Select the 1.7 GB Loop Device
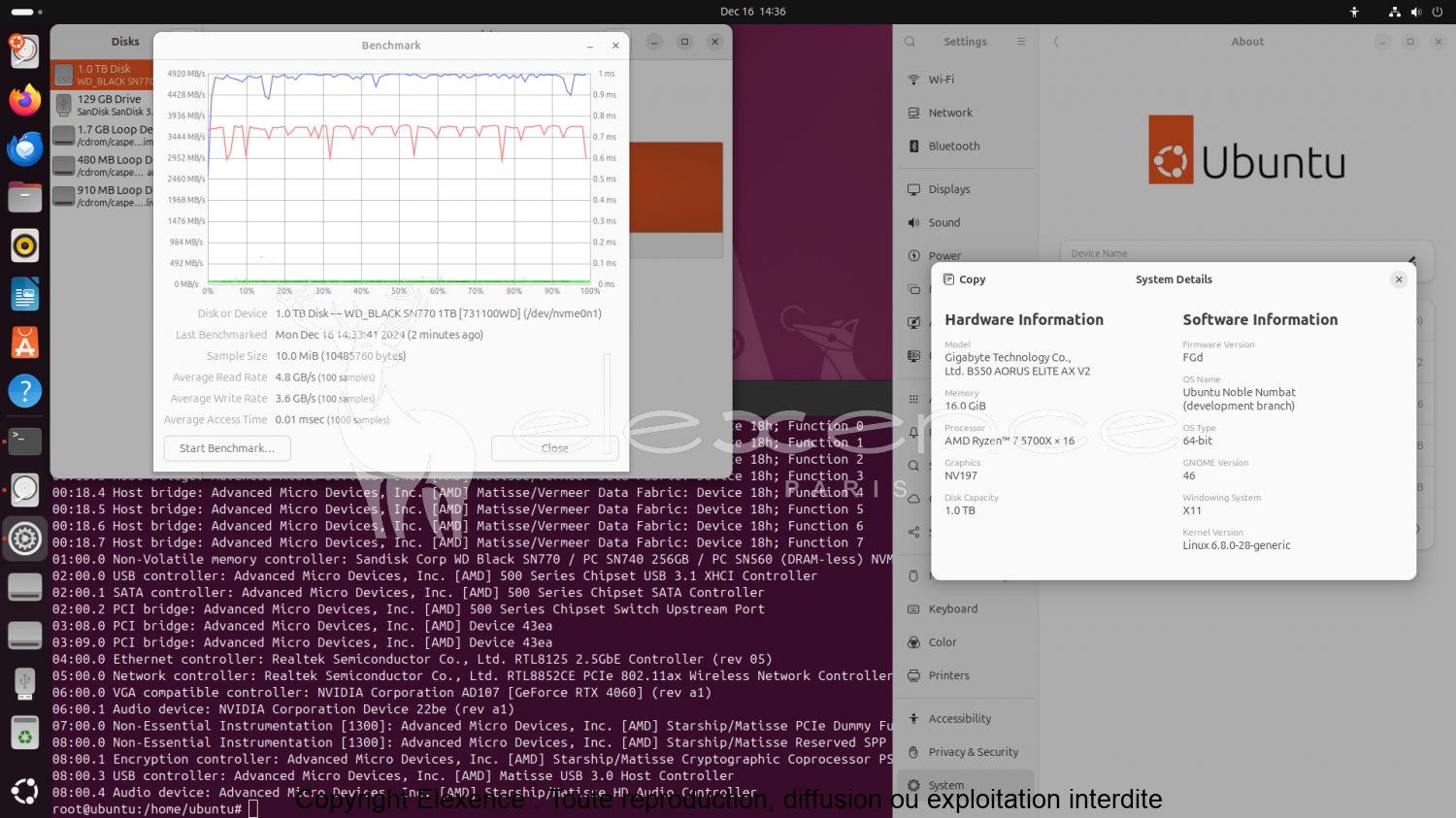1456x818 pixels. (x=102, y=135)
